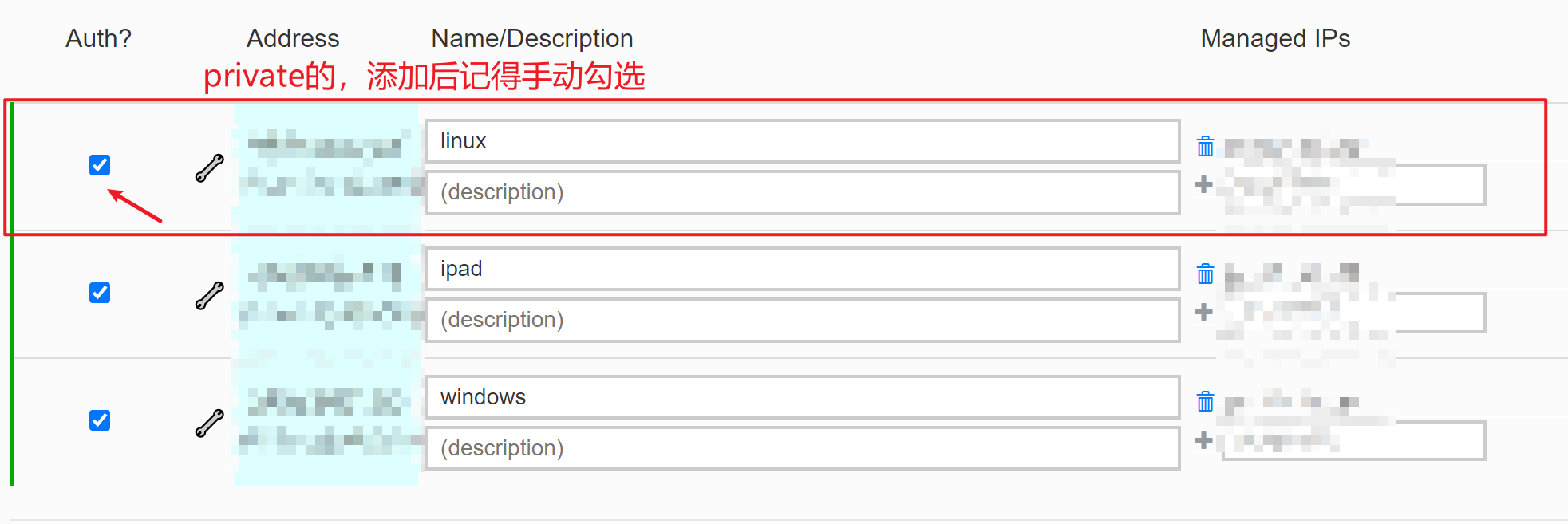Toggle Auth checkbox for windows member

(100, 420)
